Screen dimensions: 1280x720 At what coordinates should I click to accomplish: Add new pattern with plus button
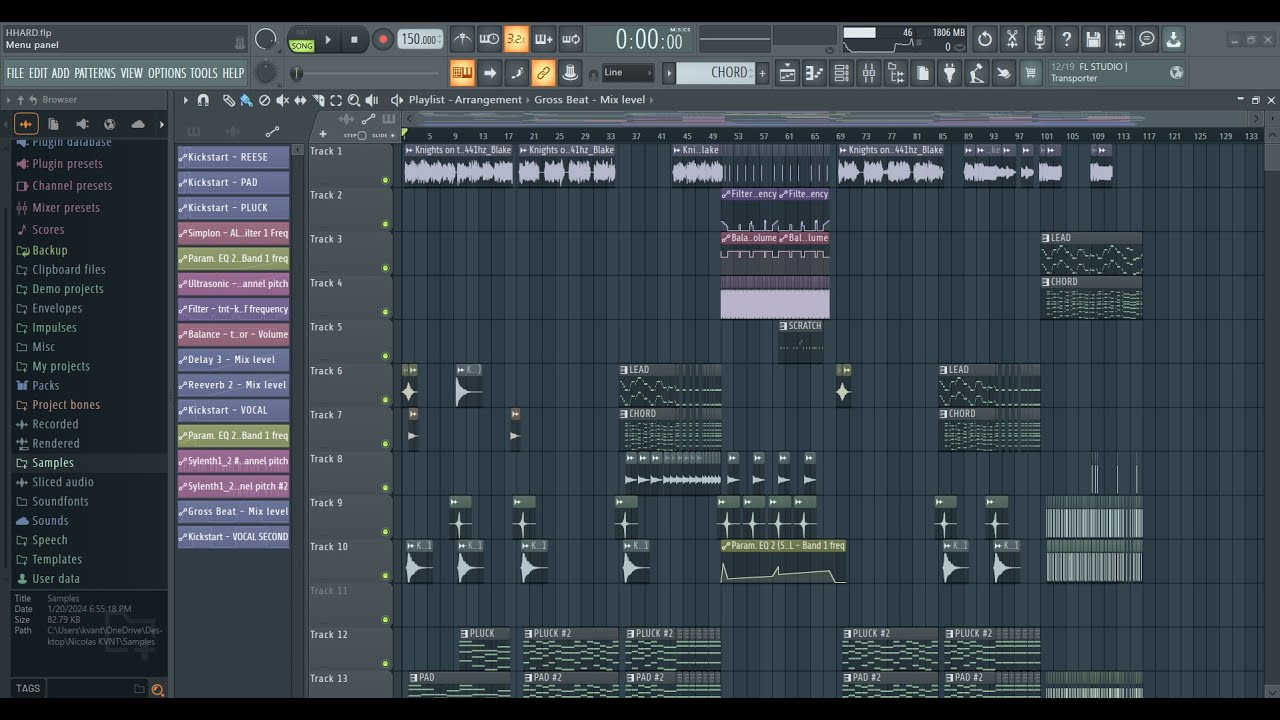tap(762, 73)
